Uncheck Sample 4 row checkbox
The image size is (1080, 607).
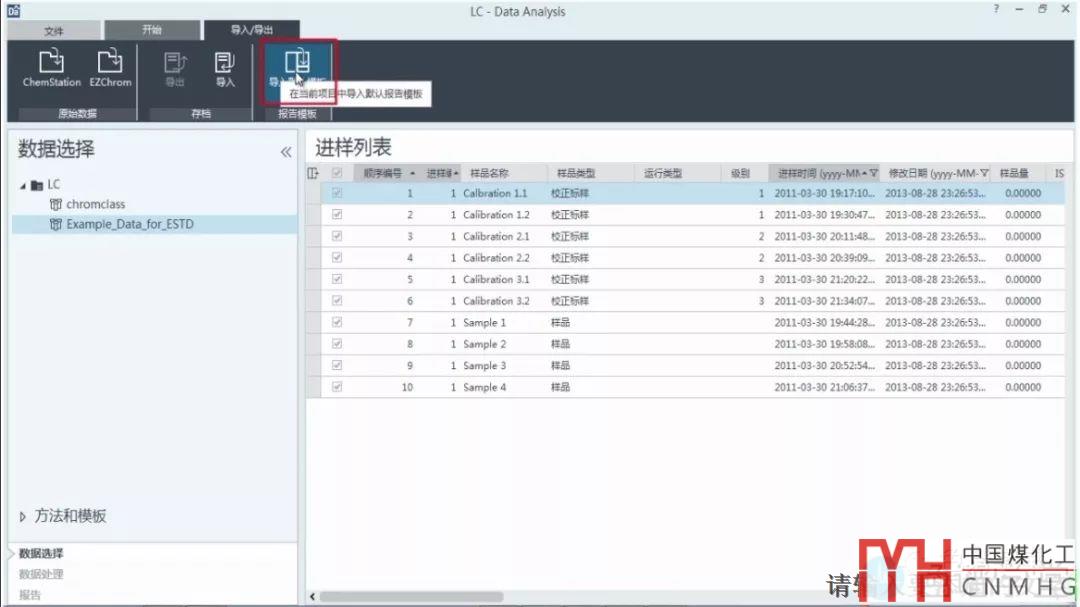point(337,387)
